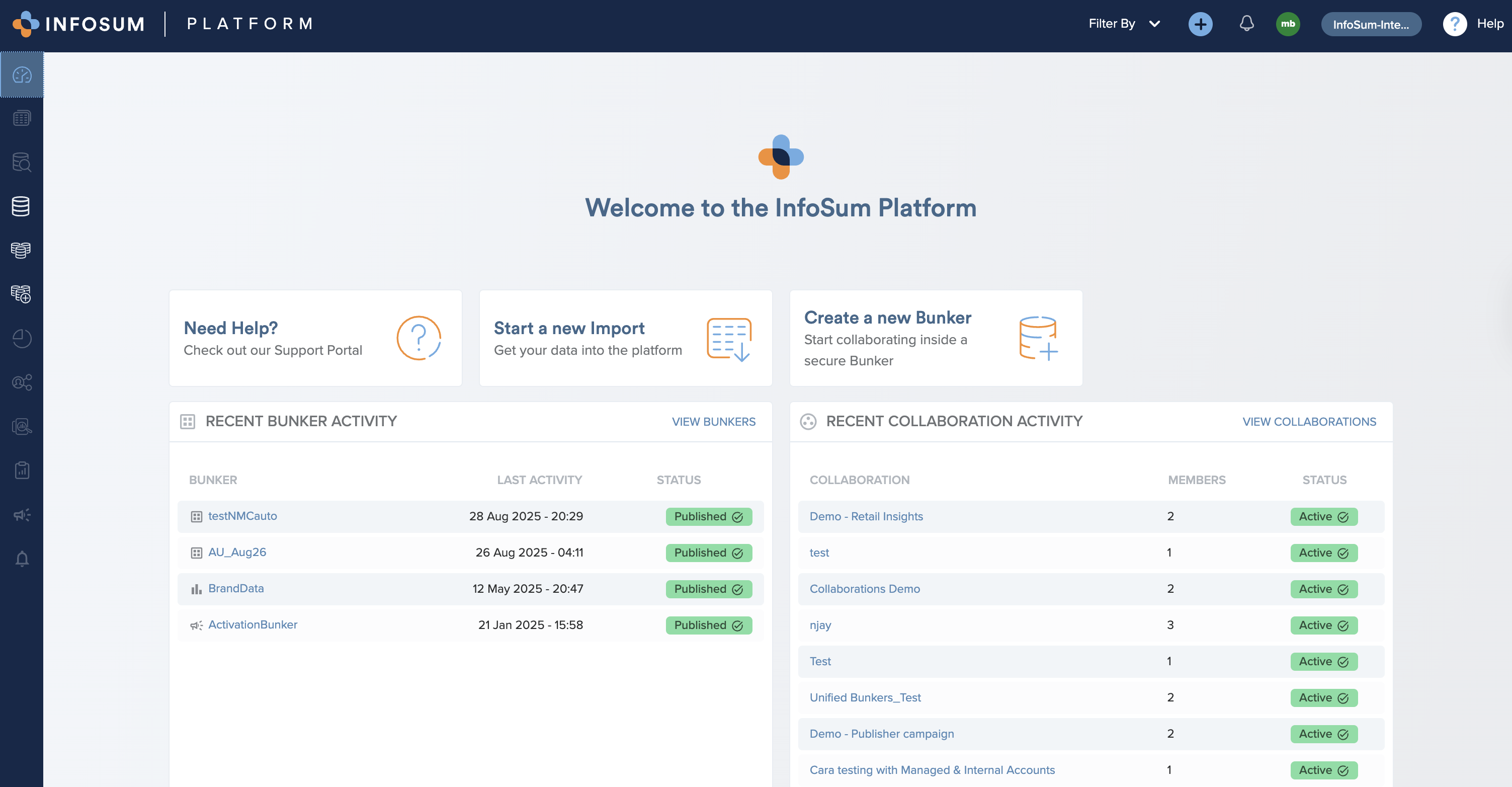Open the sidebar database search icon
This screenshot has width=1512, height=787.
click(22, 162)
